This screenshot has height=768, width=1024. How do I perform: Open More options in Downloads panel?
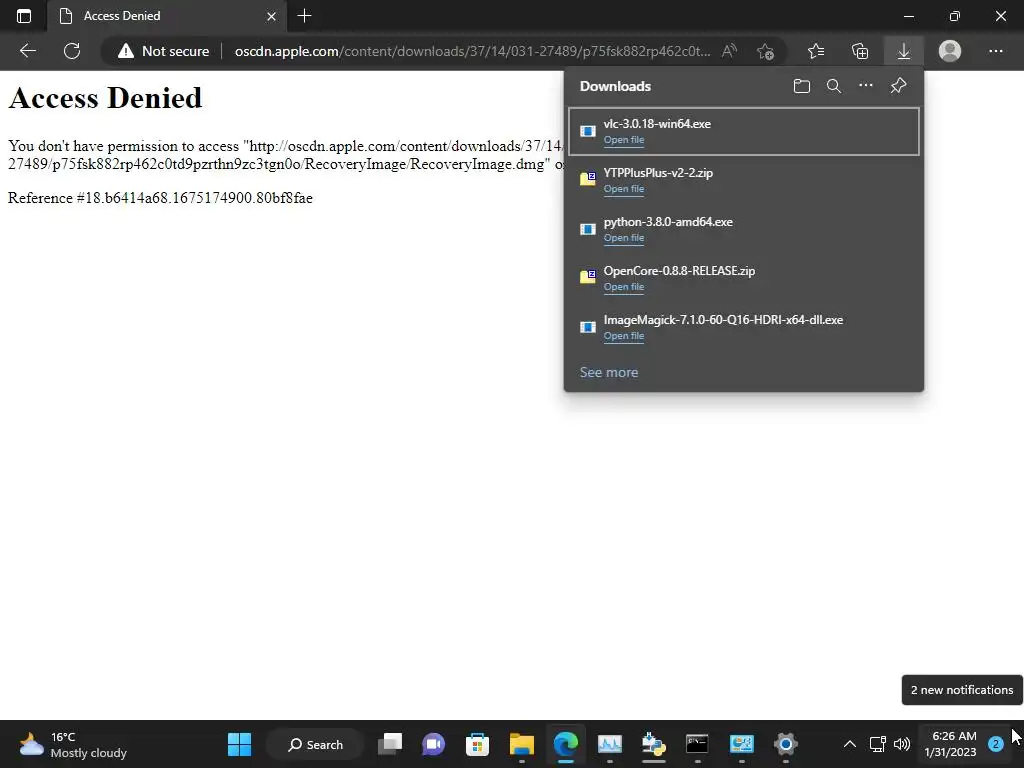pyautogui.click(x=866, y=86)
